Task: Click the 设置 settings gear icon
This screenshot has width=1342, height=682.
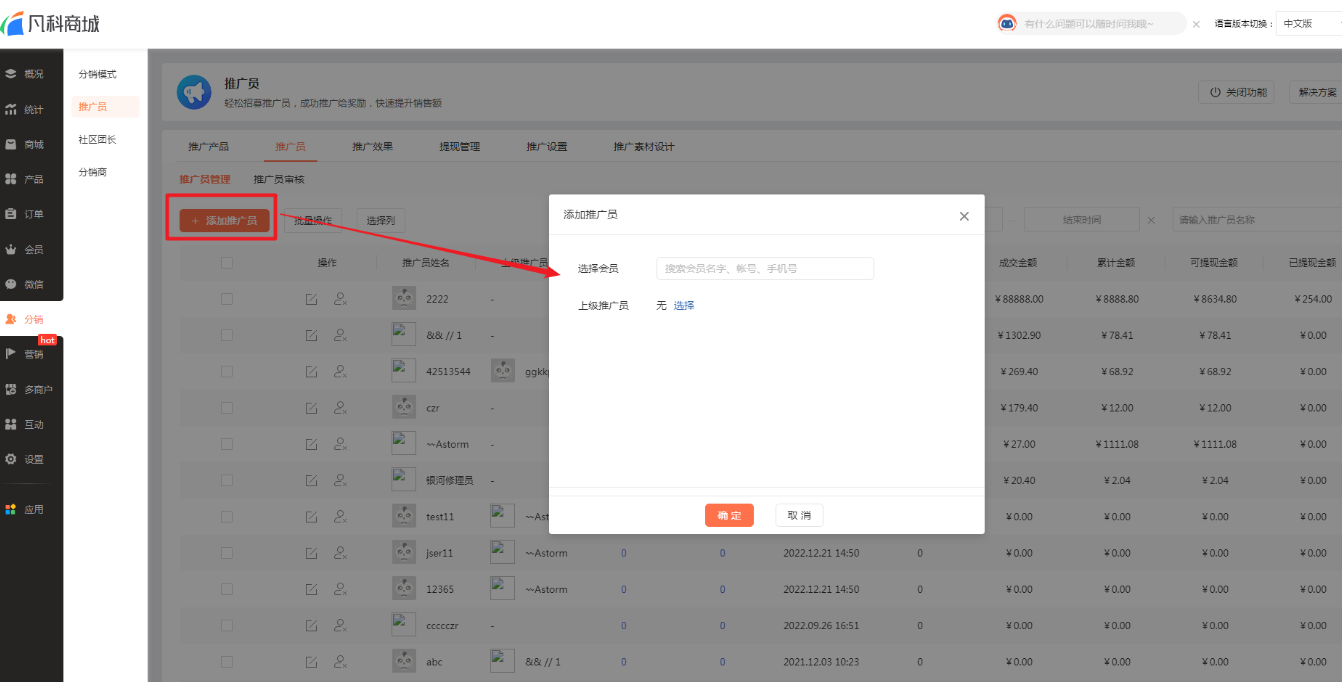Action: click(11, 459)
